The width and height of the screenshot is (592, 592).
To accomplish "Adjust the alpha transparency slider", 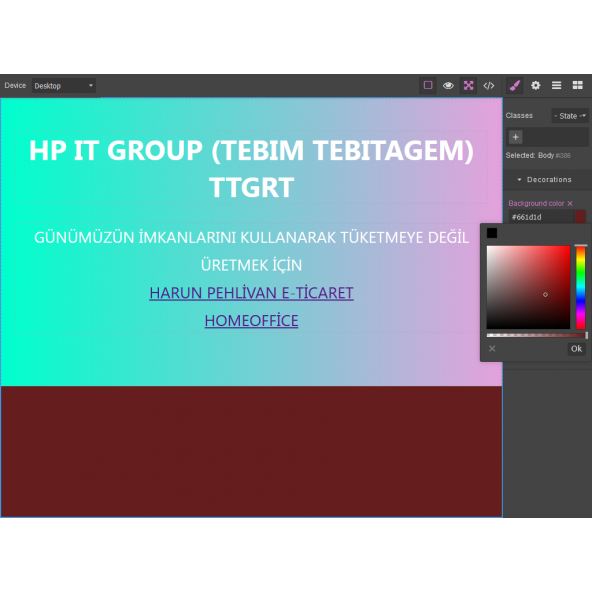I will (x=536, y=335).
